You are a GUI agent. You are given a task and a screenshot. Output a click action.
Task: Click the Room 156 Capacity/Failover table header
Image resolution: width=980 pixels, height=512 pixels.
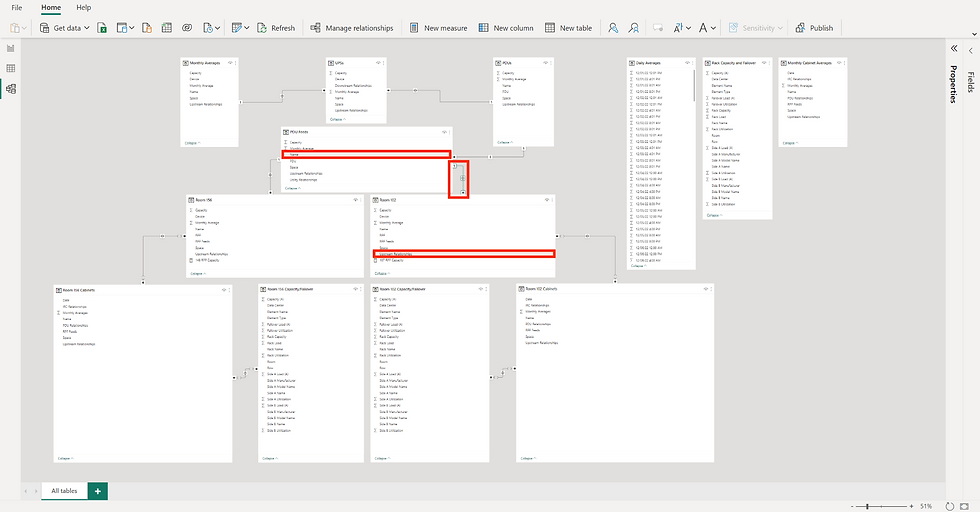311,289
